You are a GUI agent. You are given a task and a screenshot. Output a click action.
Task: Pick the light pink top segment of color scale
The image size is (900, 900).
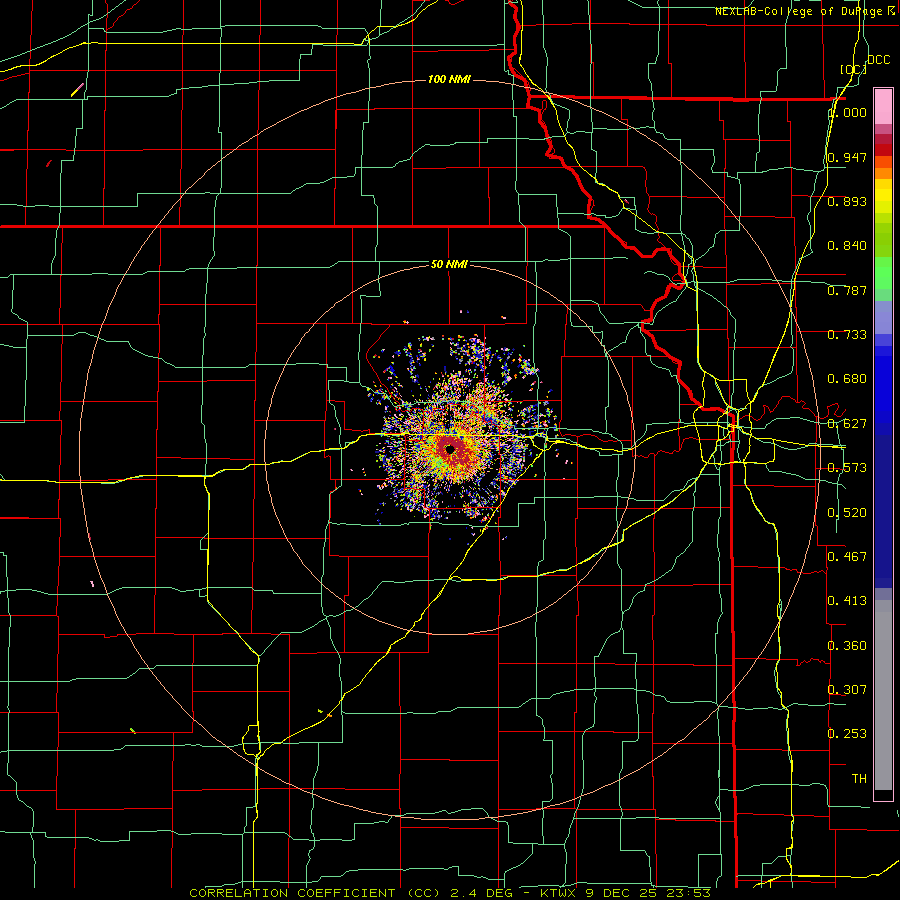tap(883, 107)
